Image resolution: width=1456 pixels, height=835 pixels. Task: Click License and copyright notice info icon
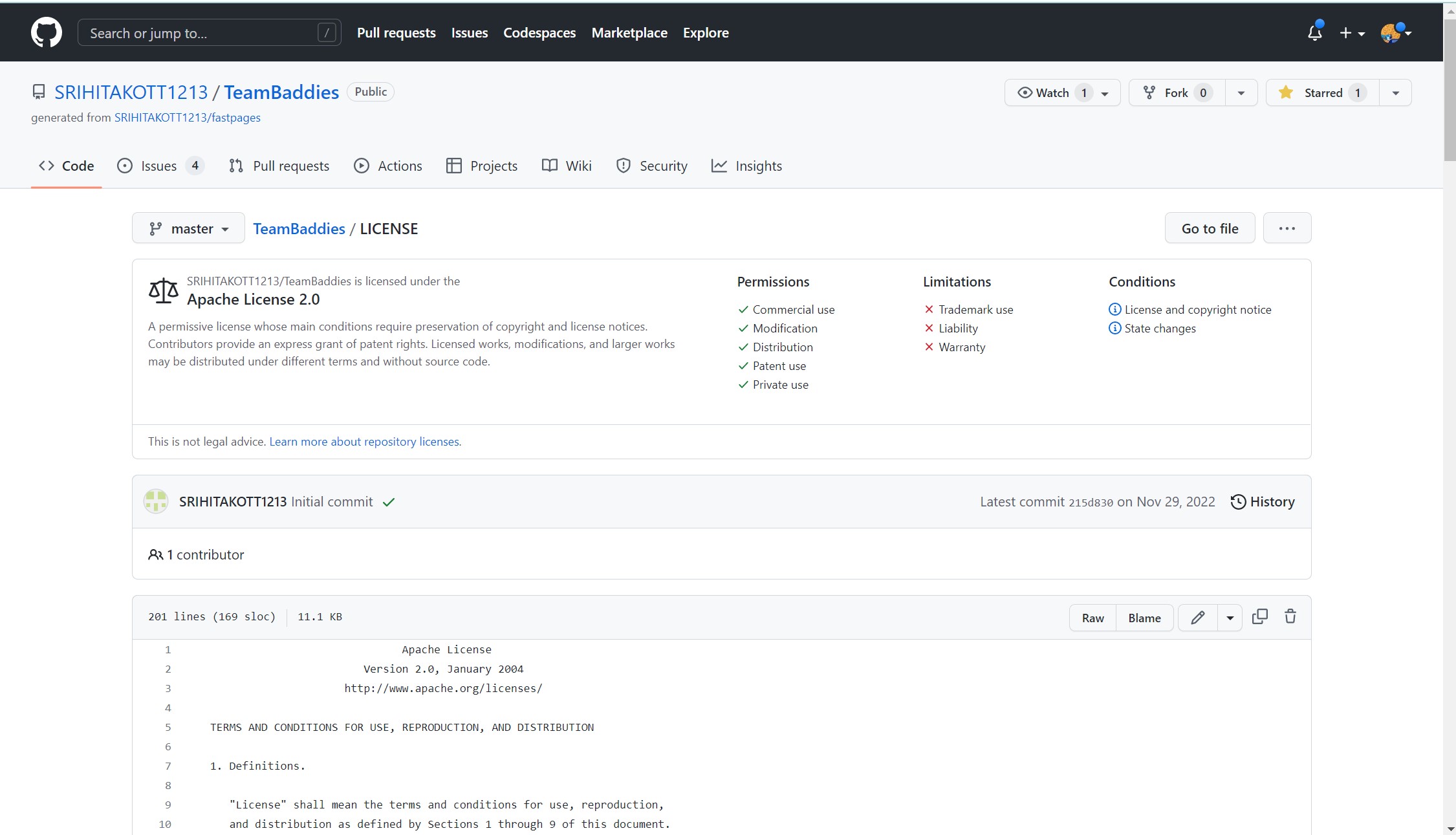pyautogui.click(x=1114, y=309)
